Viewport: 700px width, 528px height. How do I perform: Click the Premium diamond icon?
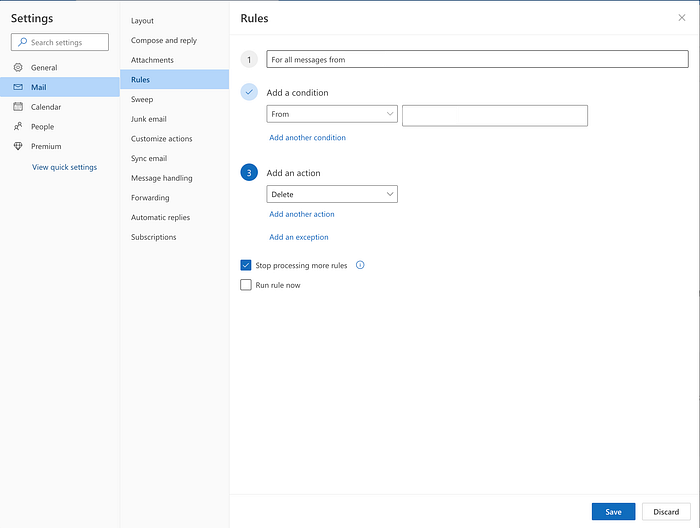click(x=18, y=146)
